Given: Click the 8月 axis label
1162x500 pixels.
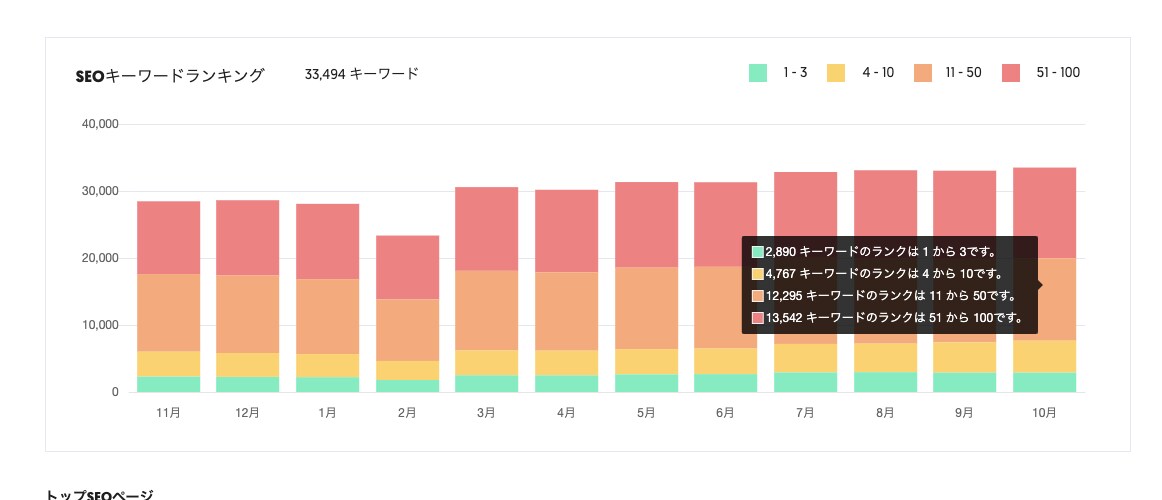Looking at the screenshot, I should point(884,413).
